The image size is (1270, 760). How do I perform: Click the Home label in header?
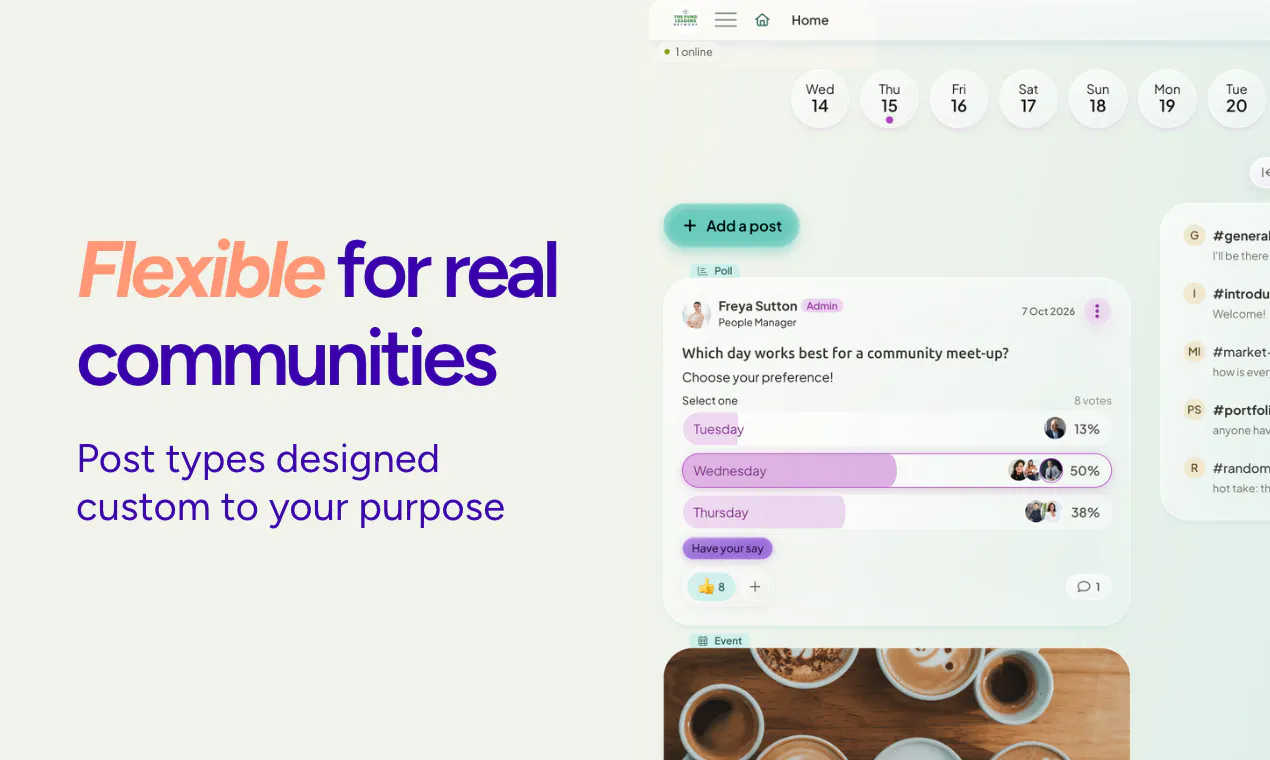pyautogui.click(x=810, y=20)
